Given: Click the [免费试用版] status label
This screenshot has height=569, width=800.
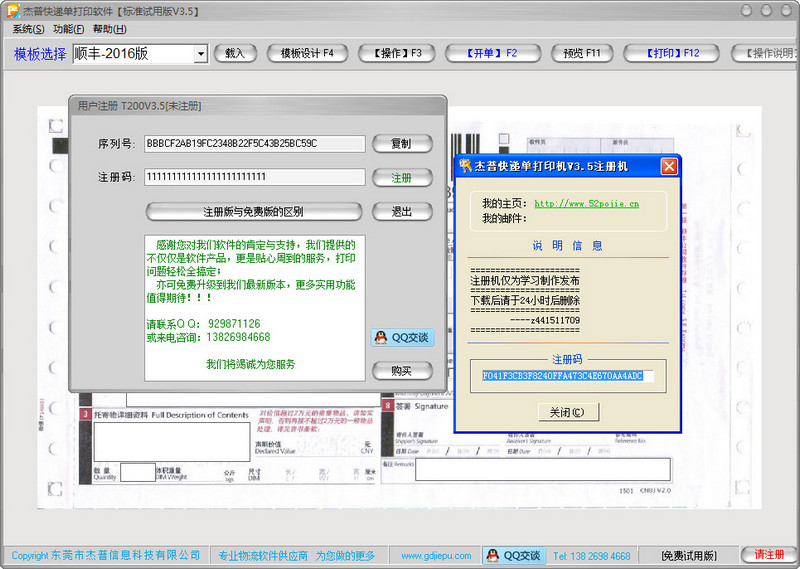Looking at the screenshot, I should pos(688,556).
